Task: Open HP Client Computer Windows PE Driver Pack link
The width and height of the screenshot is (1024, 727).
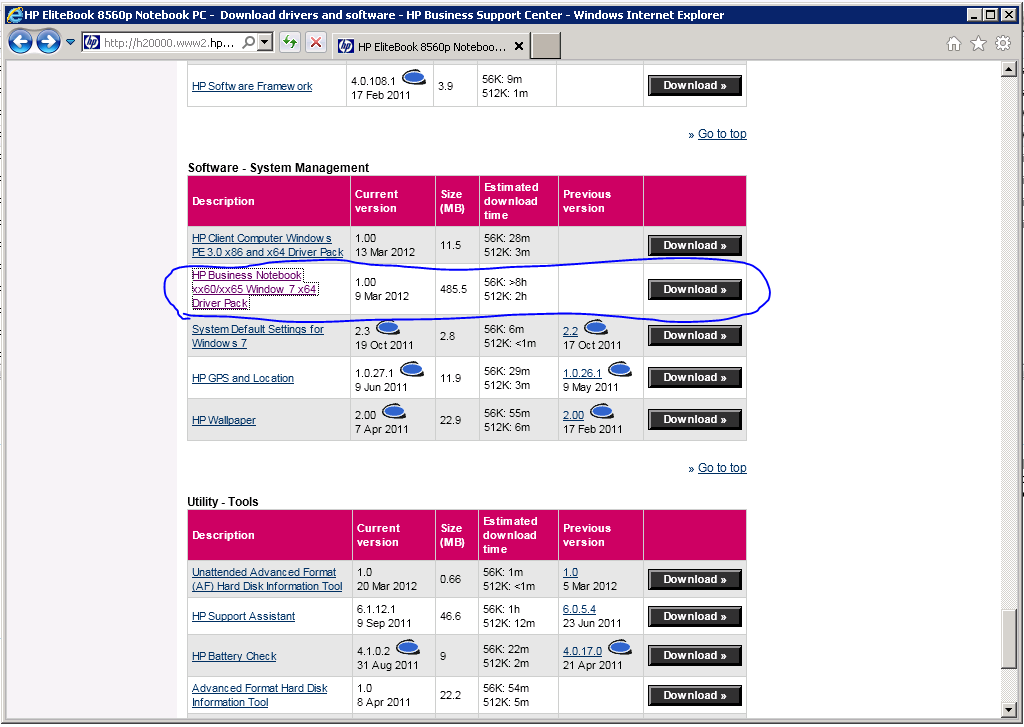Action: click(x=268, y=246)
